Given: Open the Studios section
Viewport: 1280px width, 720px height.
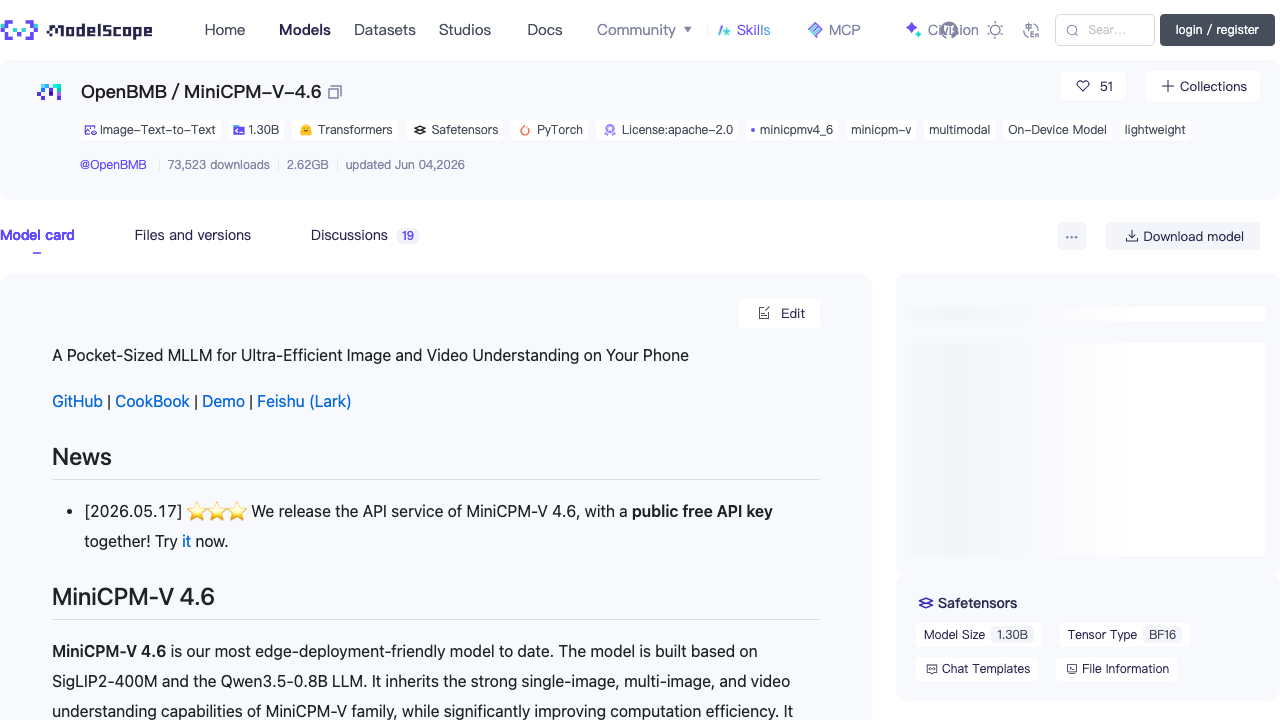Looking at the screenshot, I should [x=465, y=30].
